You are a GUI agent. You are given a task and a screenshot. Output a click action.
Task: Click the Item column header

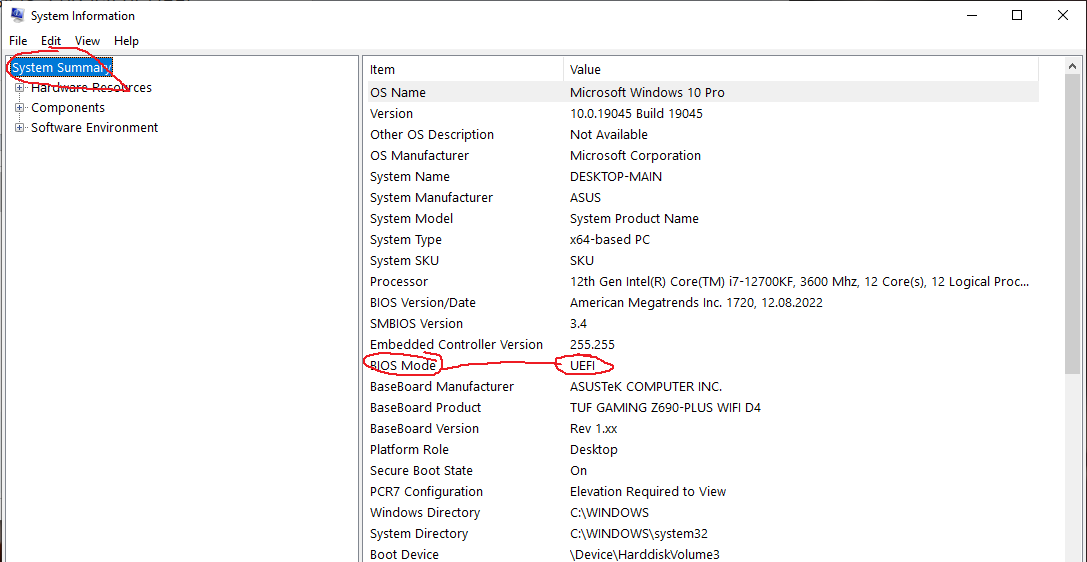click(x=465, y=69)
